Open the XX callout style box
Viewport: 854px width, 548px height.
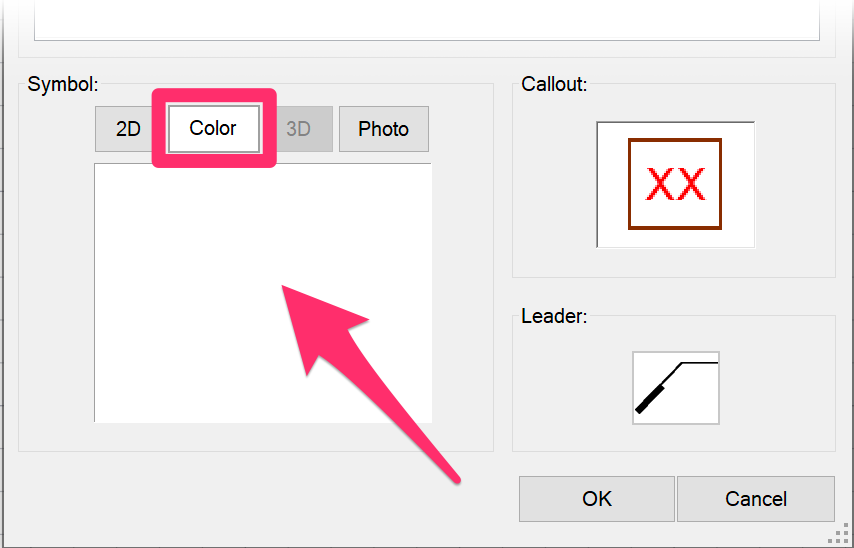pyautogui.click(x=675, y=184)
